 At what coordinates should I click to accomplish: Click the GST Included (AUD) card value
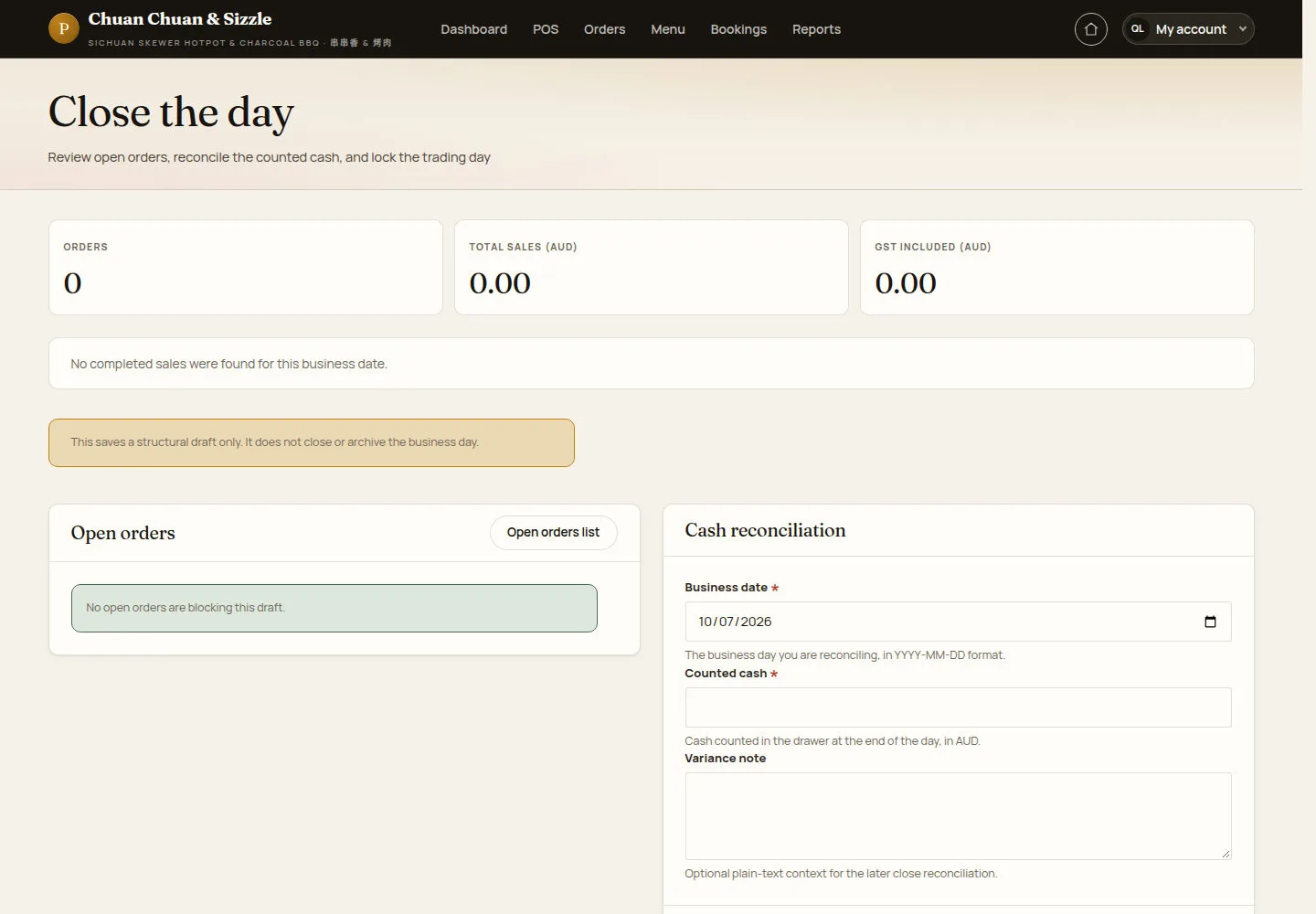pos(906,283)
